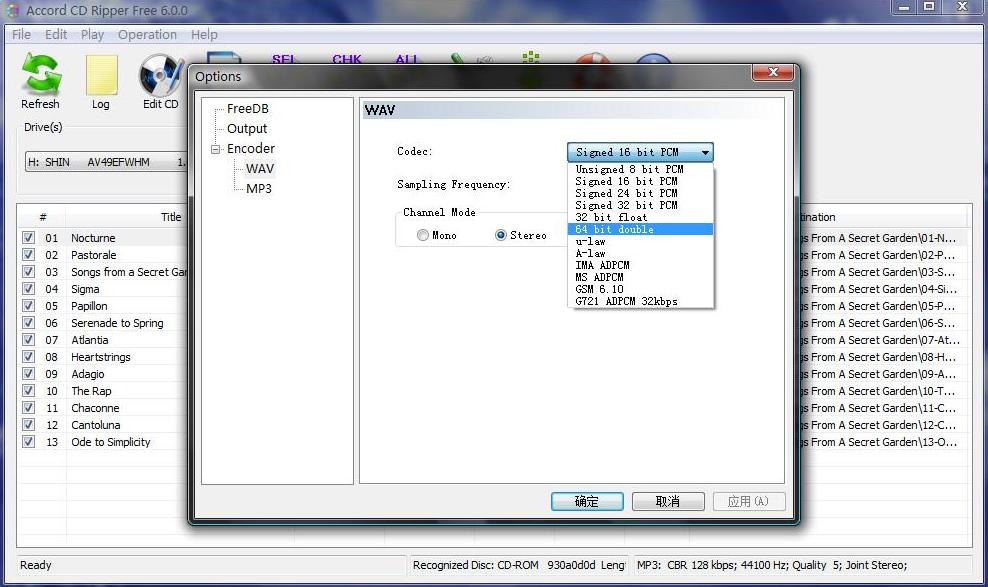Screen dimensions: 988x587
Task: Open the Log toolbar icon
Action: [101, 78]
